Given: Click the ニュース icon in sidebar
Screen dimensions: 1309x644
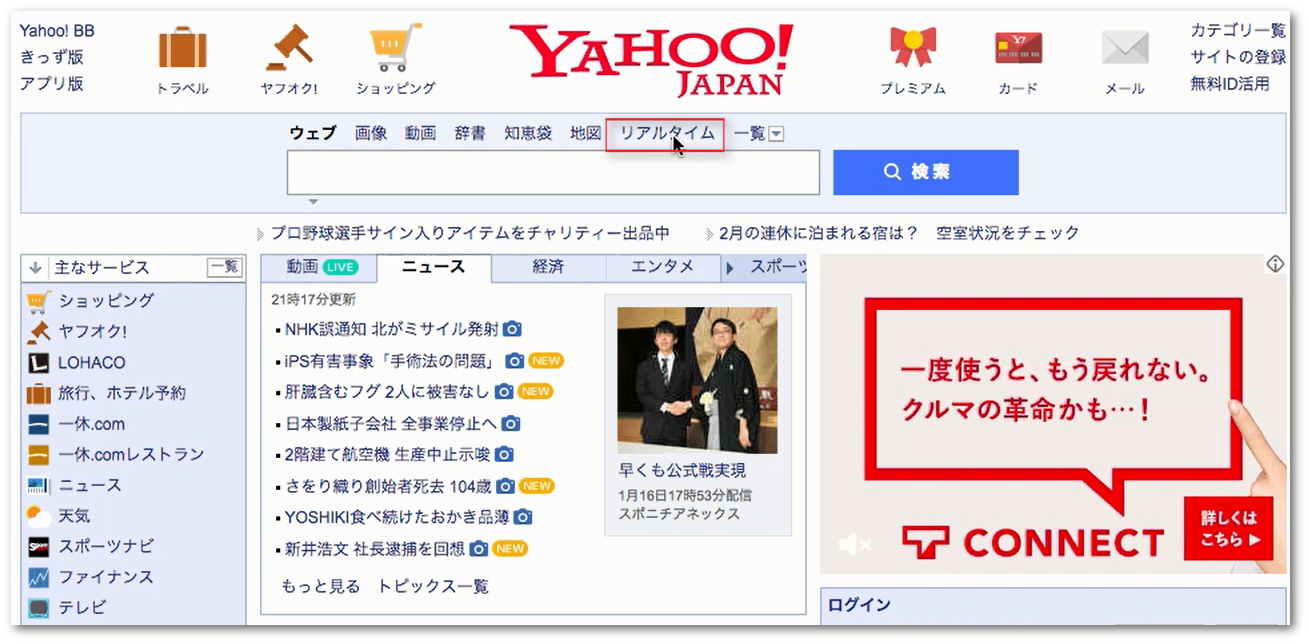Looking at the screenshot, I should (39, 486).
